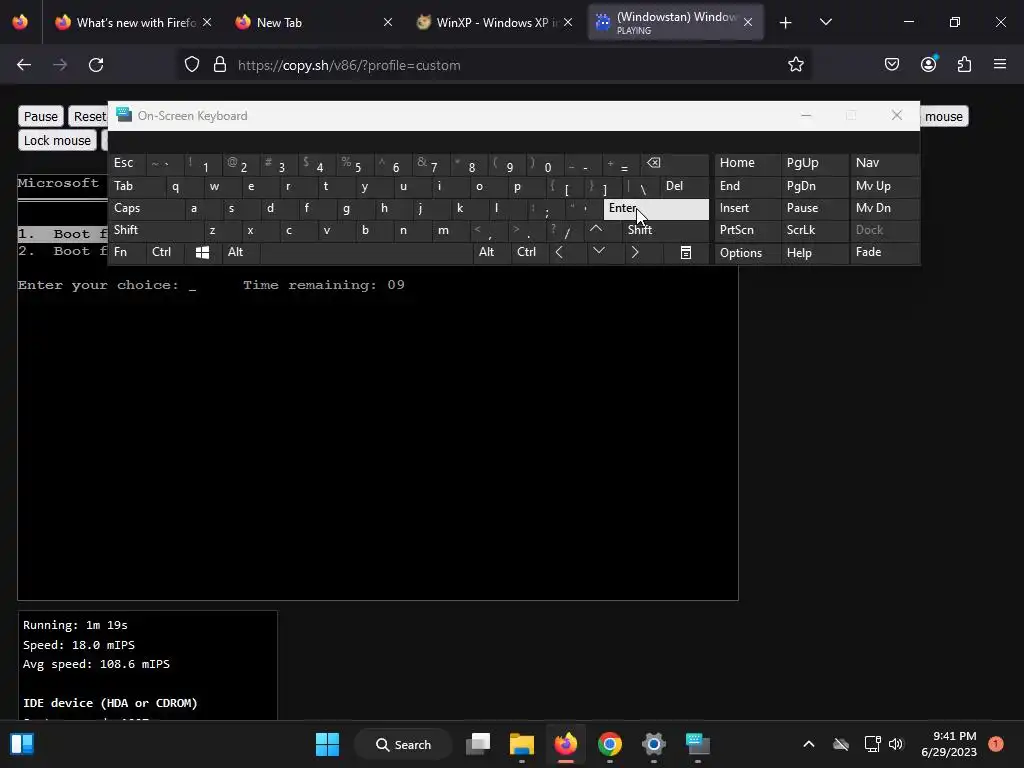Screen dimensions: 1024x768
Task: Open the Firefox account icon
Action: point(929,64)
